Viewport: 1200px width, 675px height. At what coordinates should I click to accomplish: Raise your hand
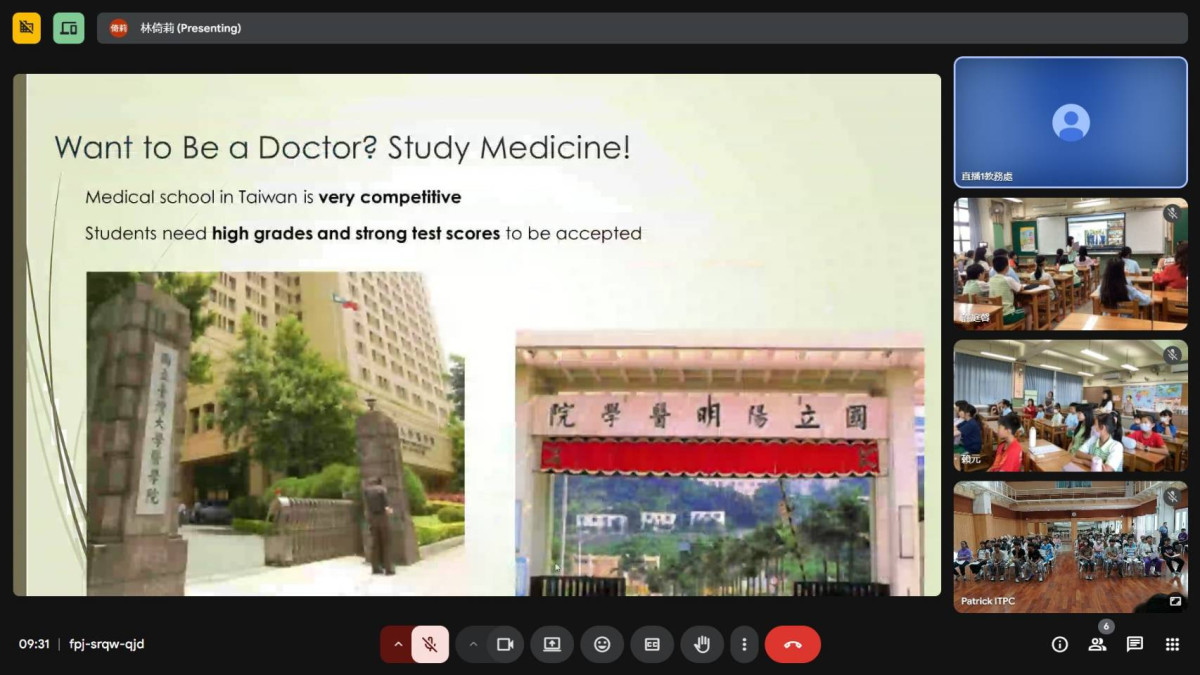pyautogui.click(x=702, y=645)
